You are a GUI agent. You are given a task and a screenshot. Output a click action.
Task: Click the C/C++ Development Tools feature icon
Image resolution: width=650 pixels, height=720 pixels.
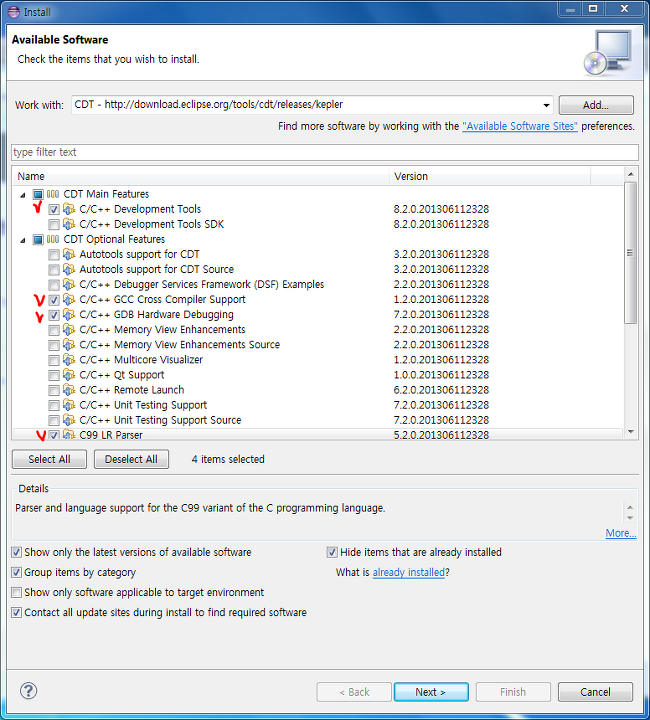click(x=69, y=209)
